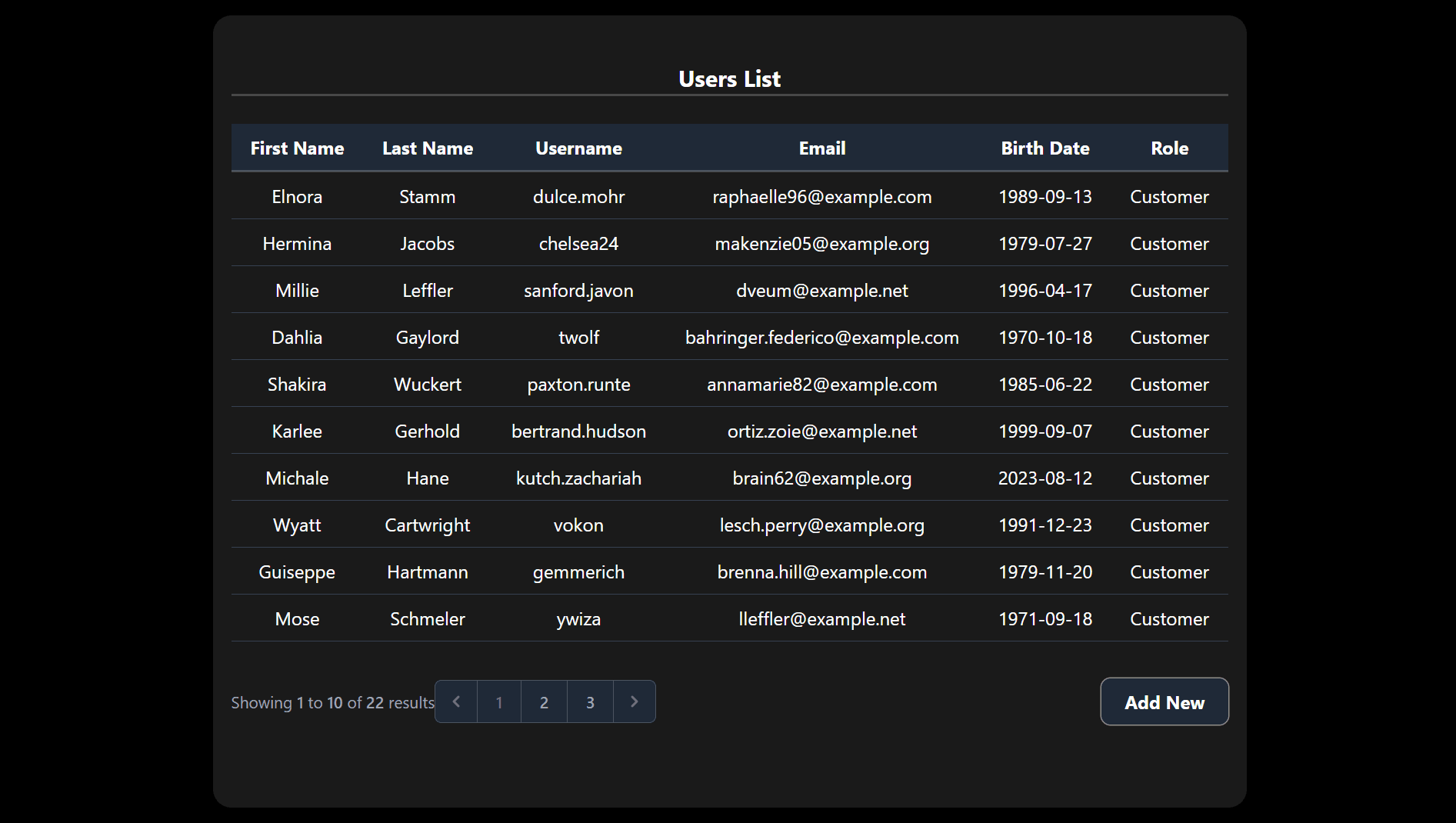Click the Username column header
The width and height of the screenshot is (1456, 823).
pos(578,148)
